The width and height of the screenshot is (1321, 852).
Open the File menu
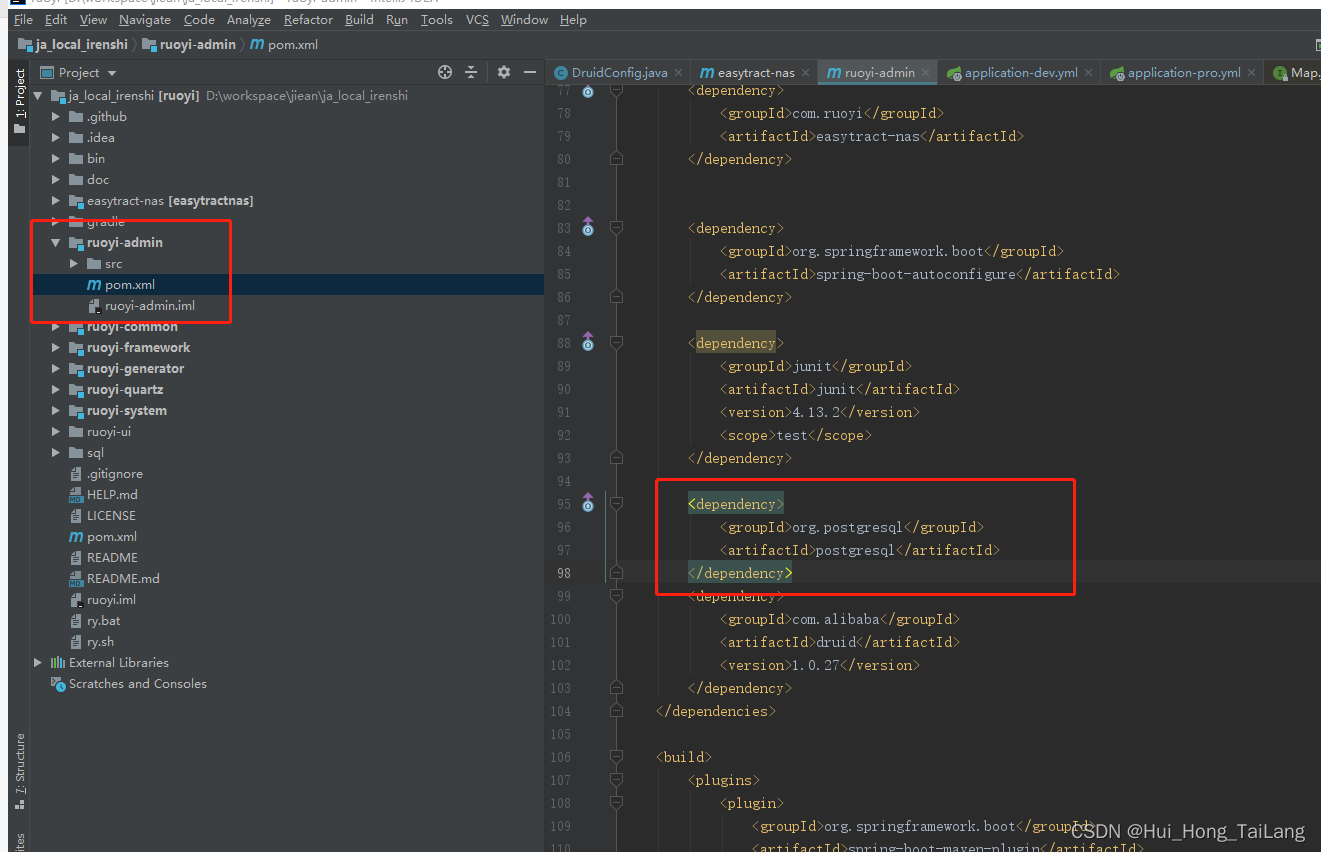click(x=23, y=19)
